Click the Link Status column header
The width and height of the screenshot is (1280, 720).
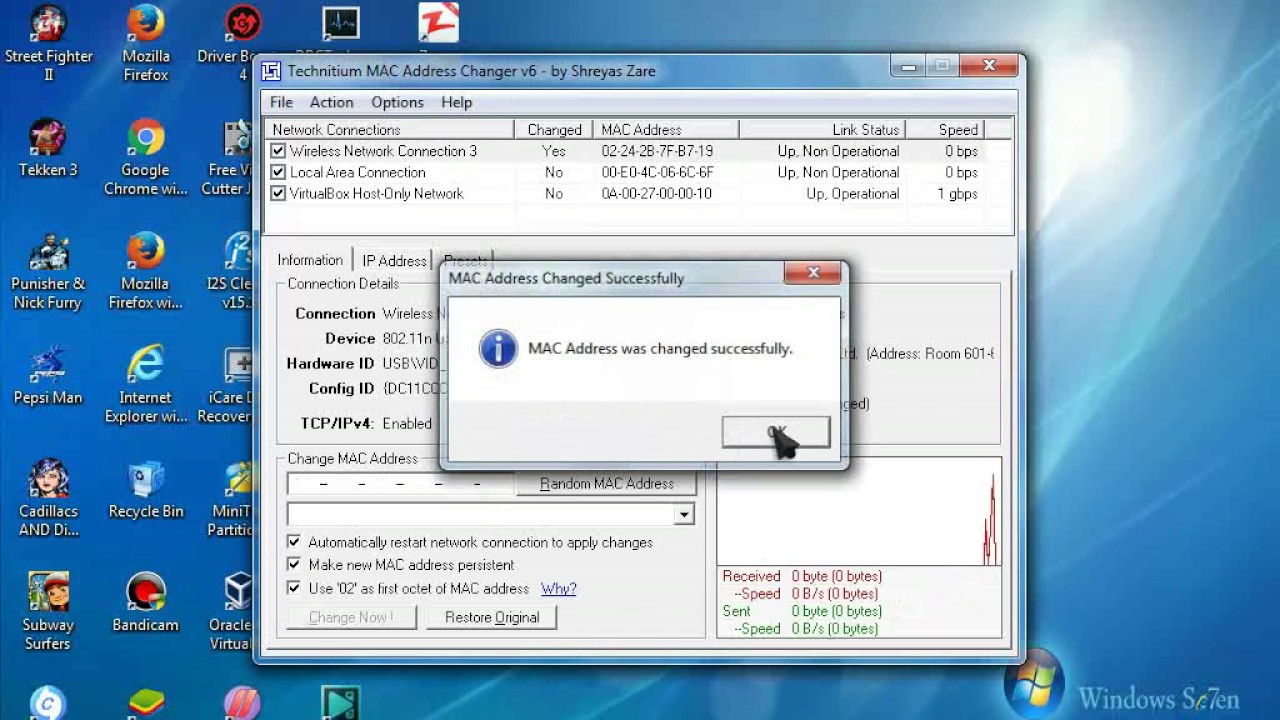point(822,130)
